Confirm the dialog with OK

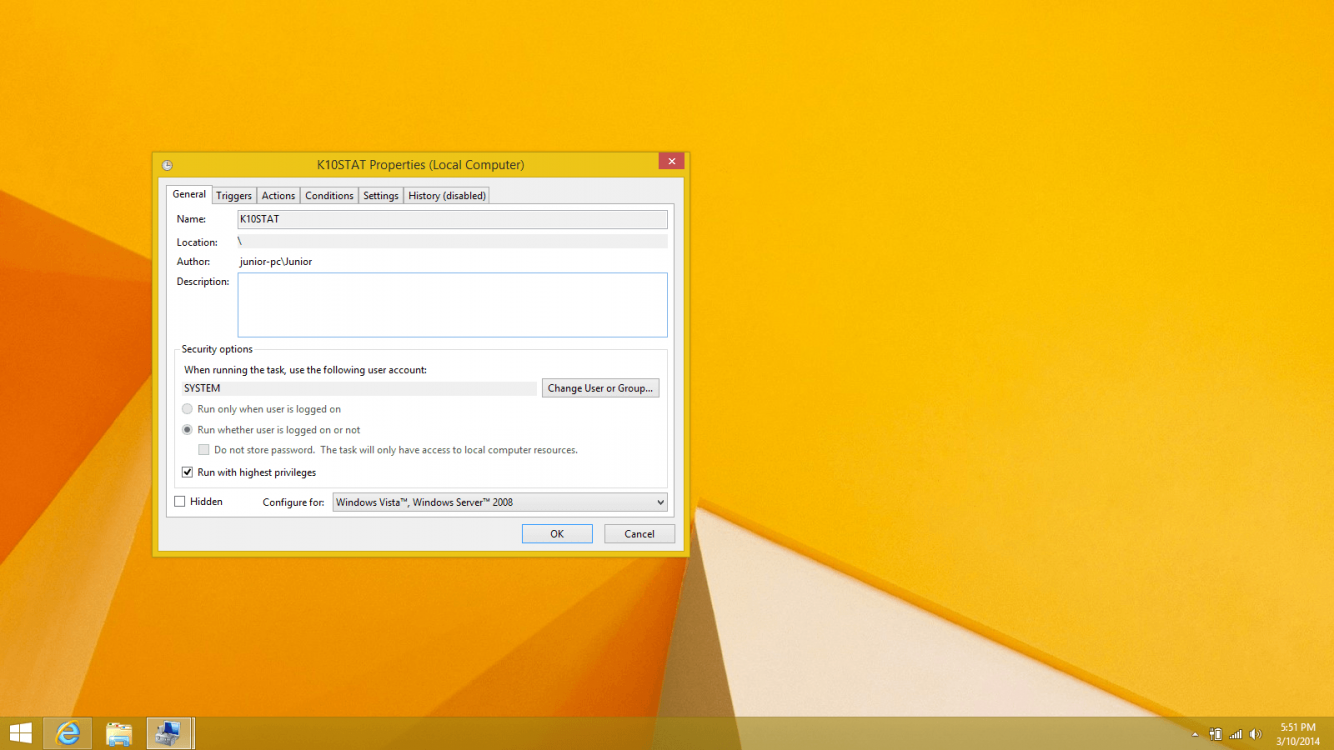[x=557, y=534]
